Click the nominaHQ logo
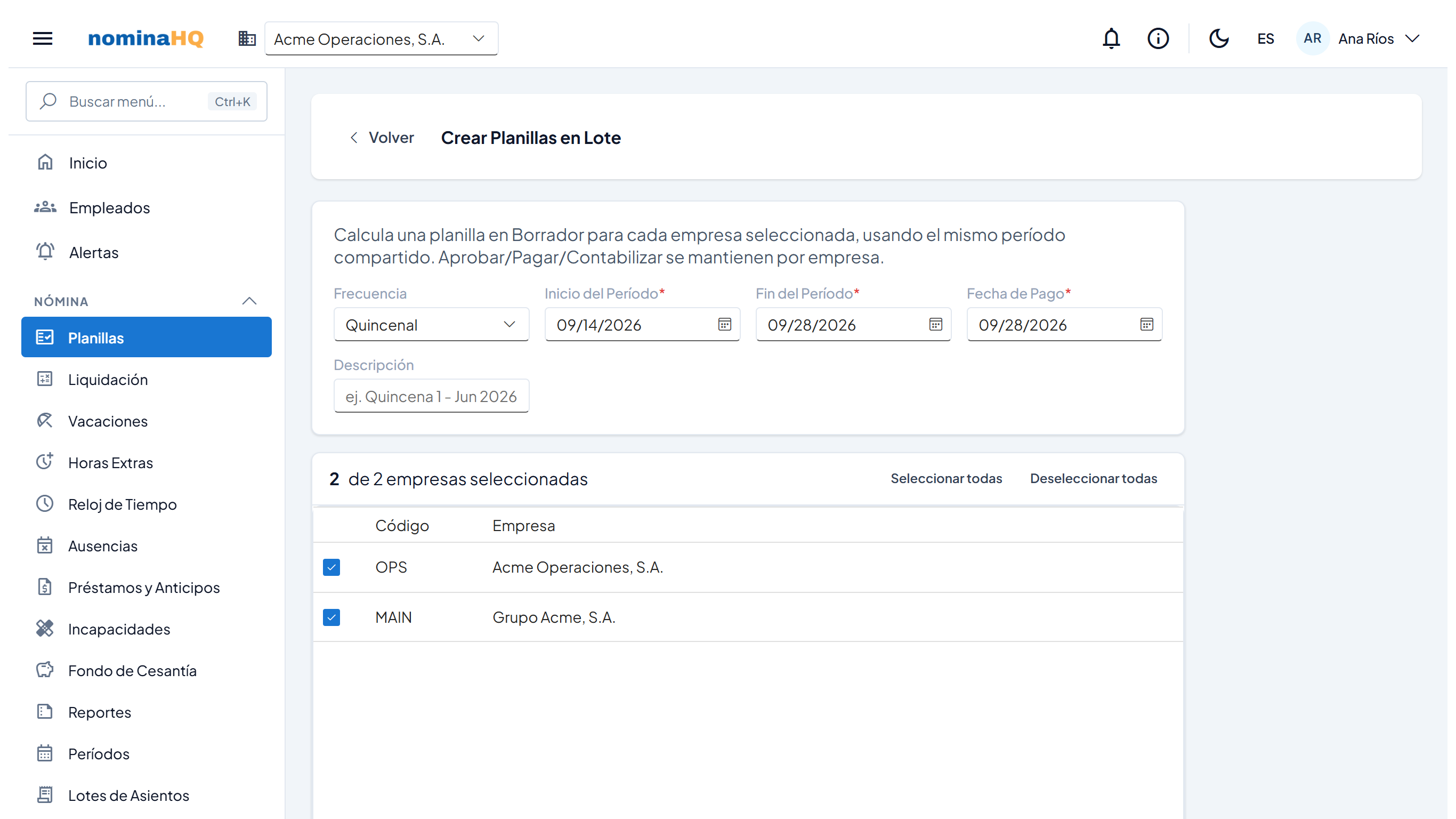This screenshot has width=1456, height=819. tap(145, 38)
